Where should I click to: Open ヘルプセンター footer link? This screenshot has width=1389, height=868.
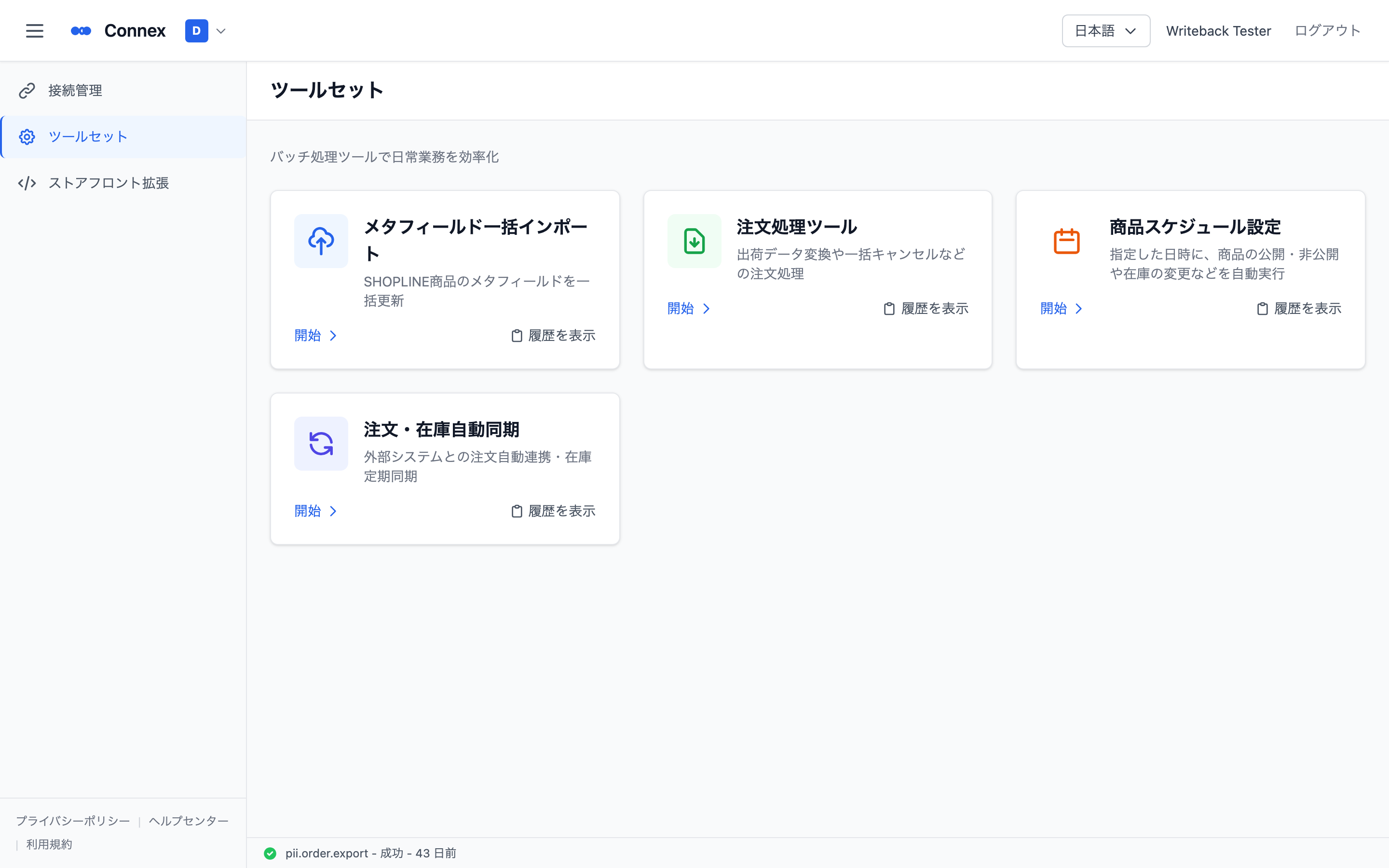[x=189, y=821]
